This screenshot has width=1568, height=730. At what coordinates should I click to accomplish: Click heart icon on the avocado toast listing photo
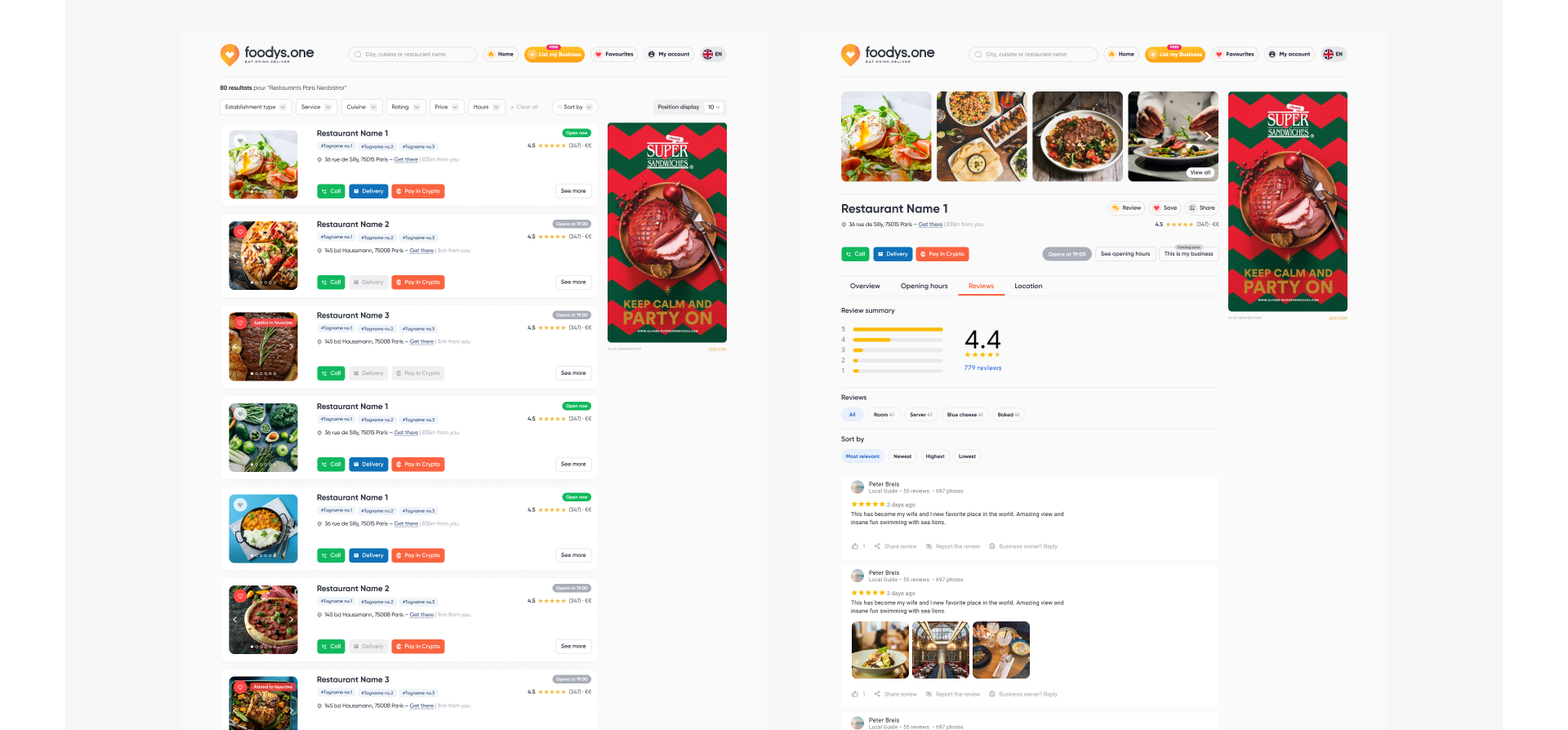(240, 141)
